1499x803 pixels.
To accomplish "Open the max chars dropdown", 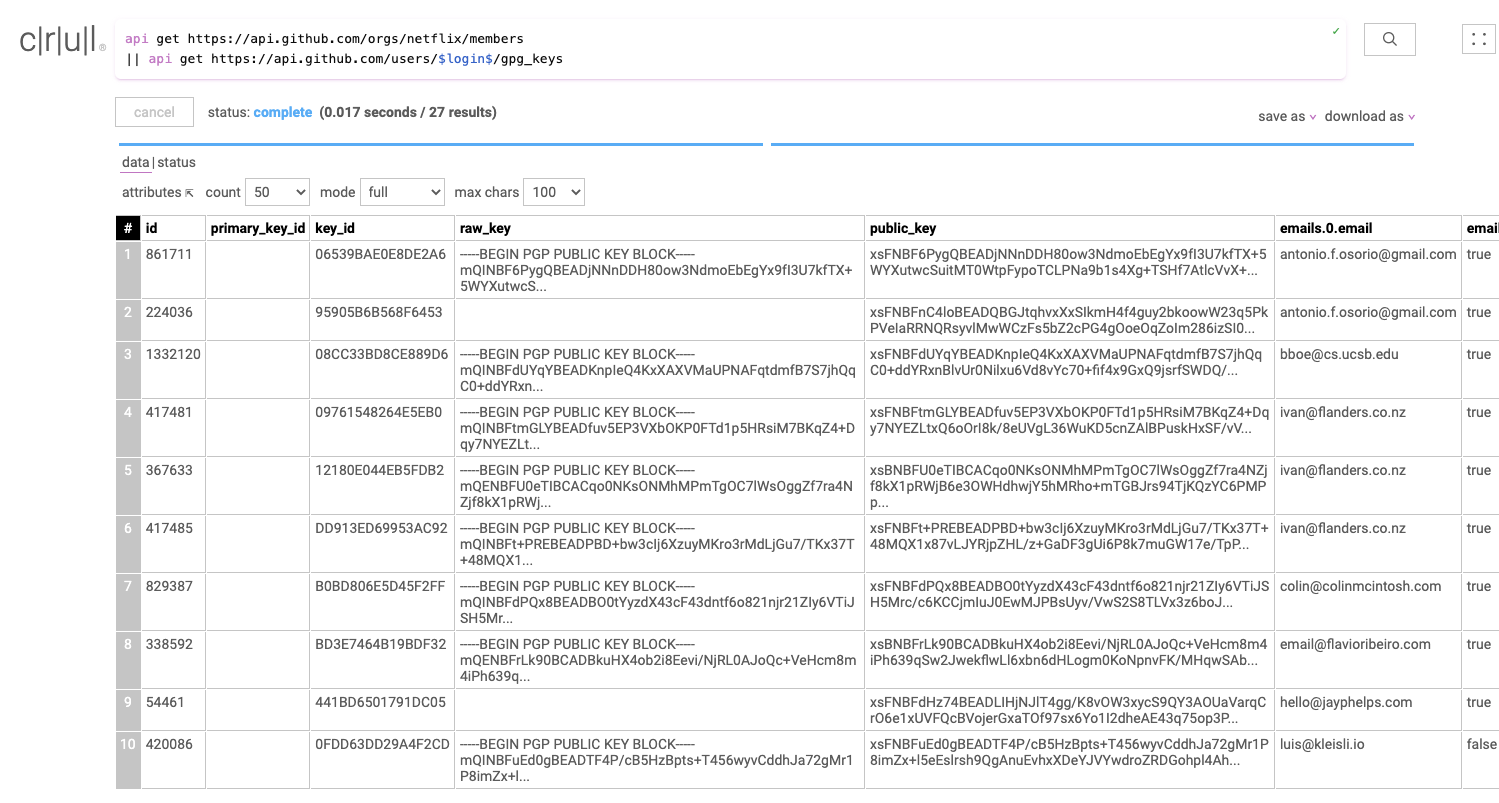I will point(553,192).
